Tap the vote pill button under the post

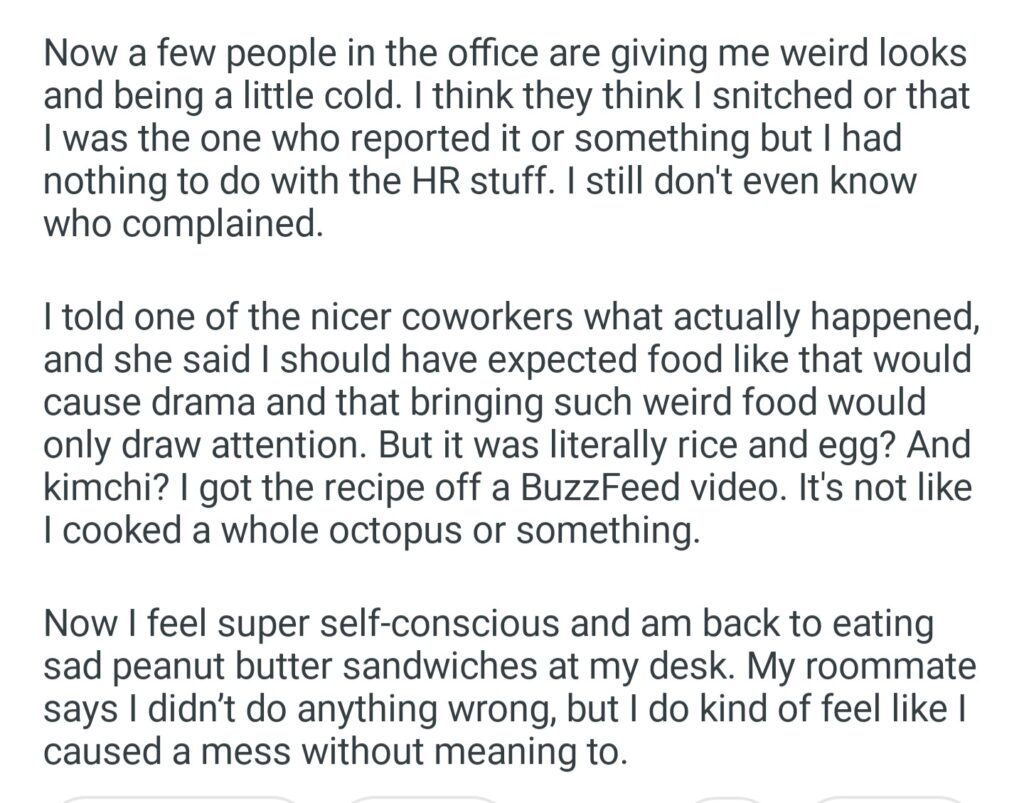[178, 799]
